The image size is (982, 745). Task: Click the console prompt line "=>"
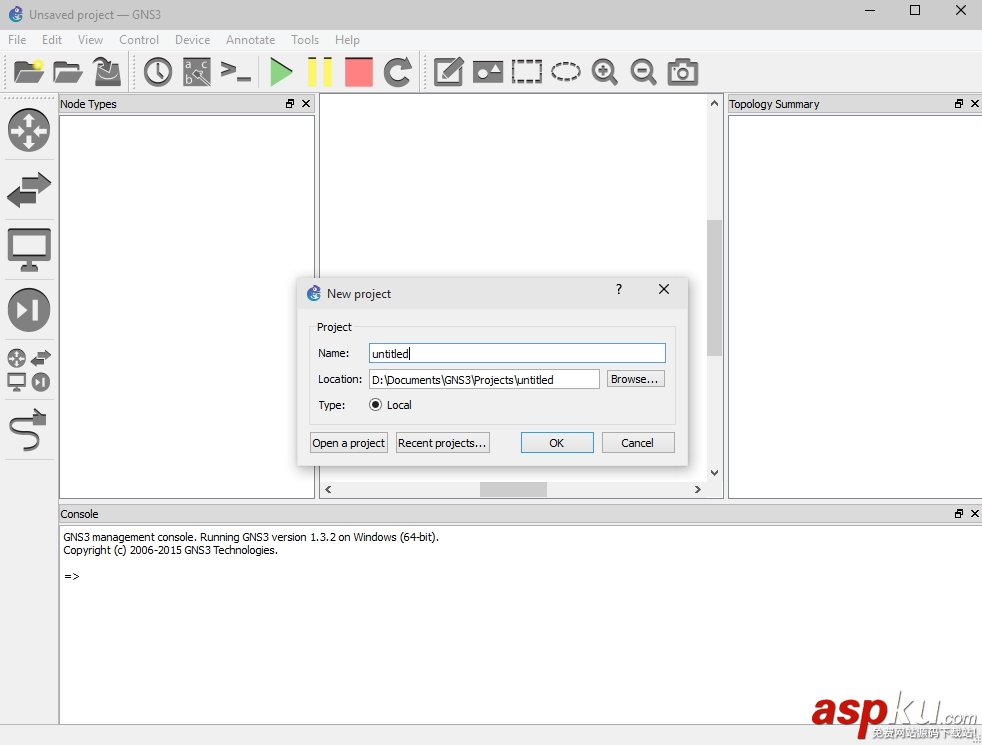pos(71,576)
